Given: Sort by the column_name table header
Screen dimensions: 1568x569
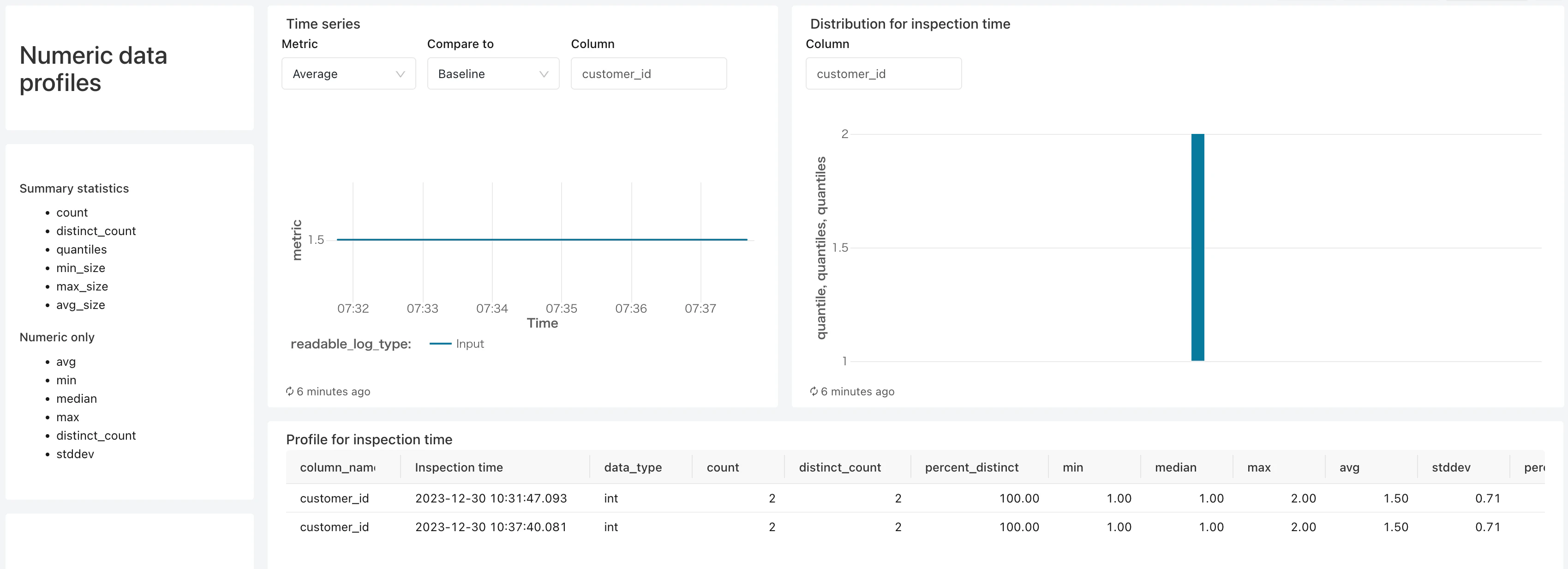Looking at the screenshot, I should [x=337, y=467].
